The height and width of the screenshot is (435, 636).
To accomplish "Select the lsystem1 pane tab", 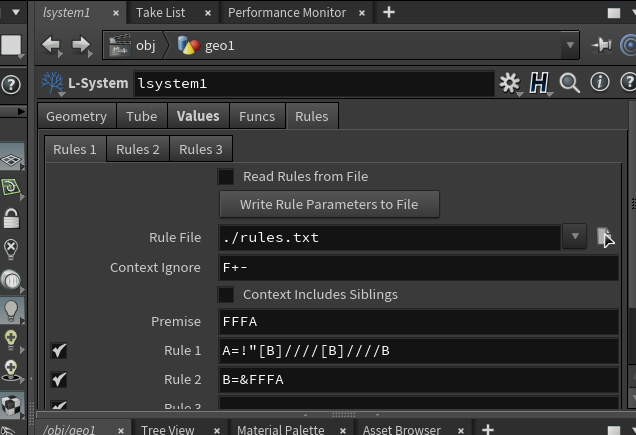I will click(x=67, y=13).
